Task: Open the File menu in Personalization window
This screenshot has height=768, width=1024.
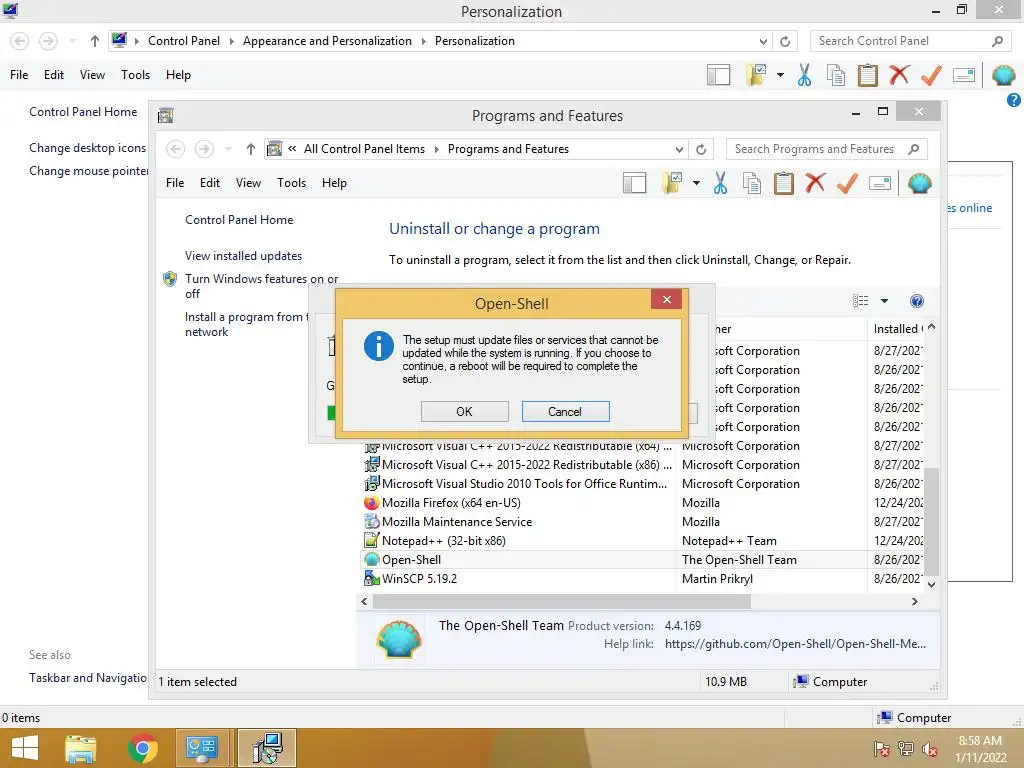Action: click(x=19, y=74)
